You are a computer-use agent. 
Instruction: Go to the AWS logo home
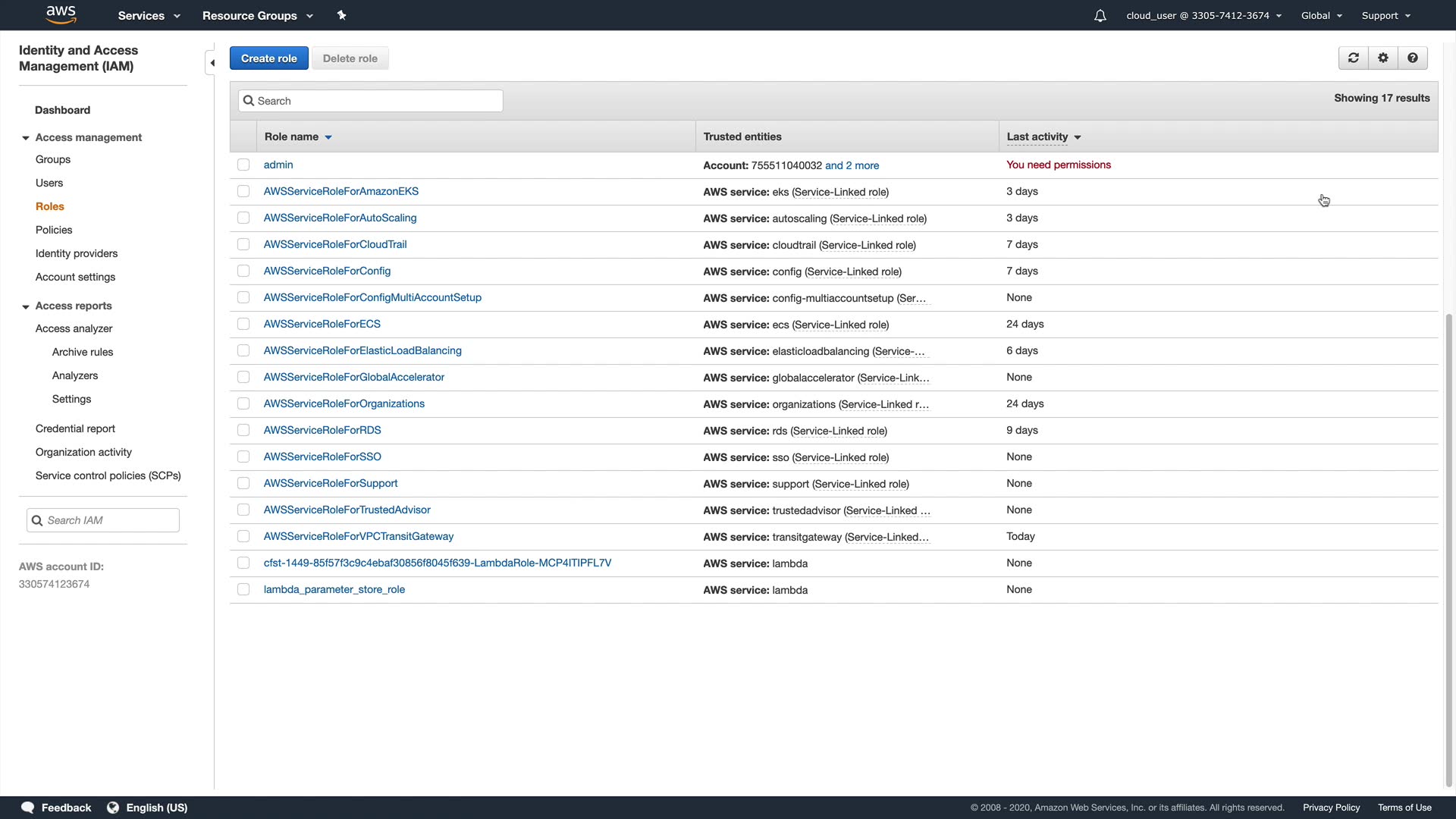(x=61, y=14)
